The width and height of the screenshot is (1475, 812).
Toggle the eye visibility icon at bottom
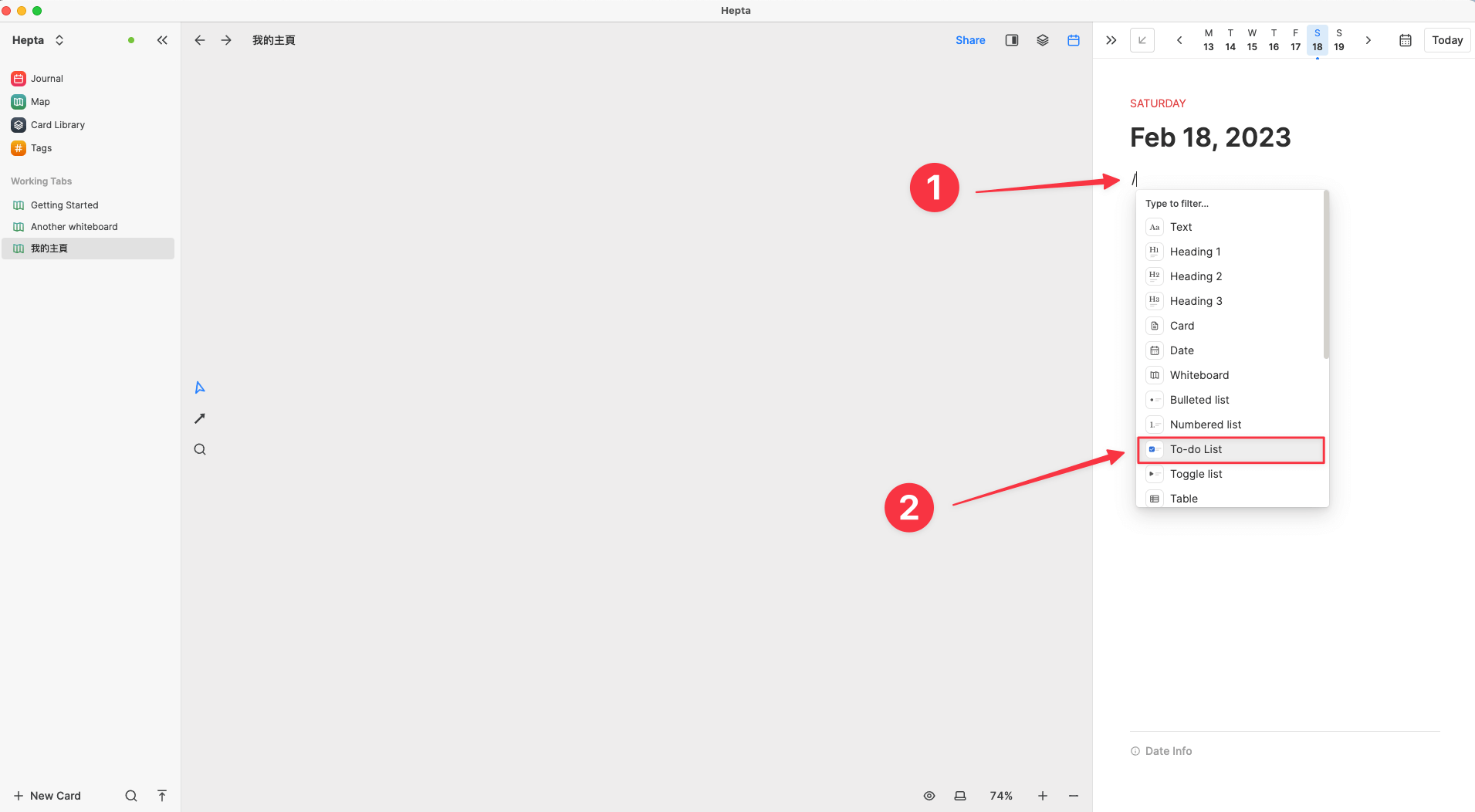click(929, 796)
